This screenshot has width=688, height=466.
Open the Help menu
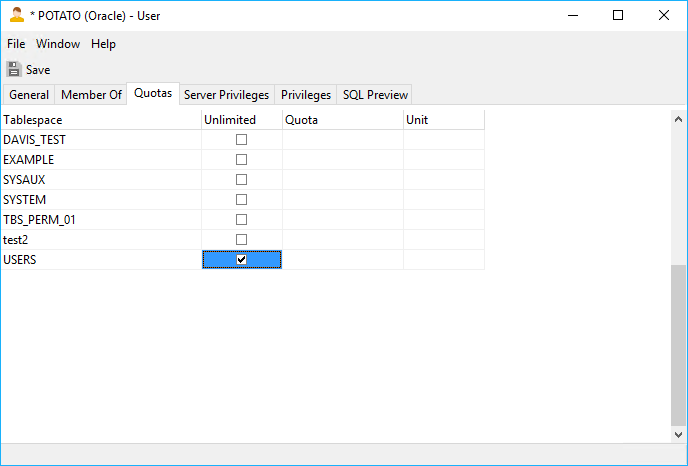pyautogui.click(x=103, y=44)
